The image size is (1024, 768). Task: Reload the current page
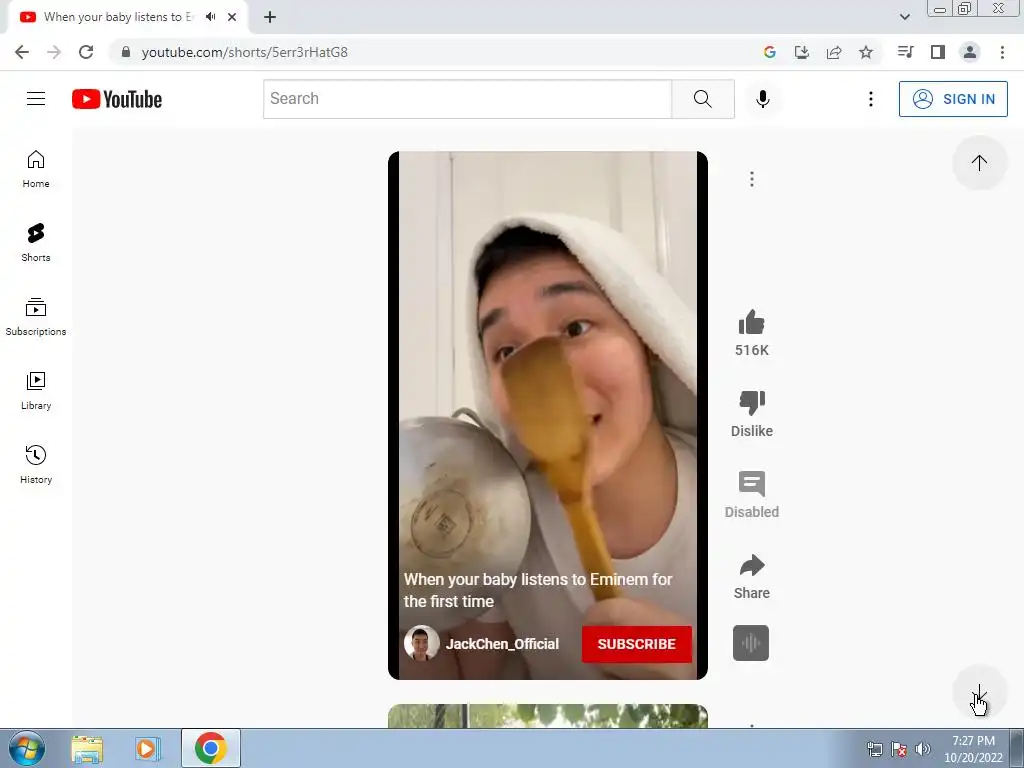[x=86, y=52]
